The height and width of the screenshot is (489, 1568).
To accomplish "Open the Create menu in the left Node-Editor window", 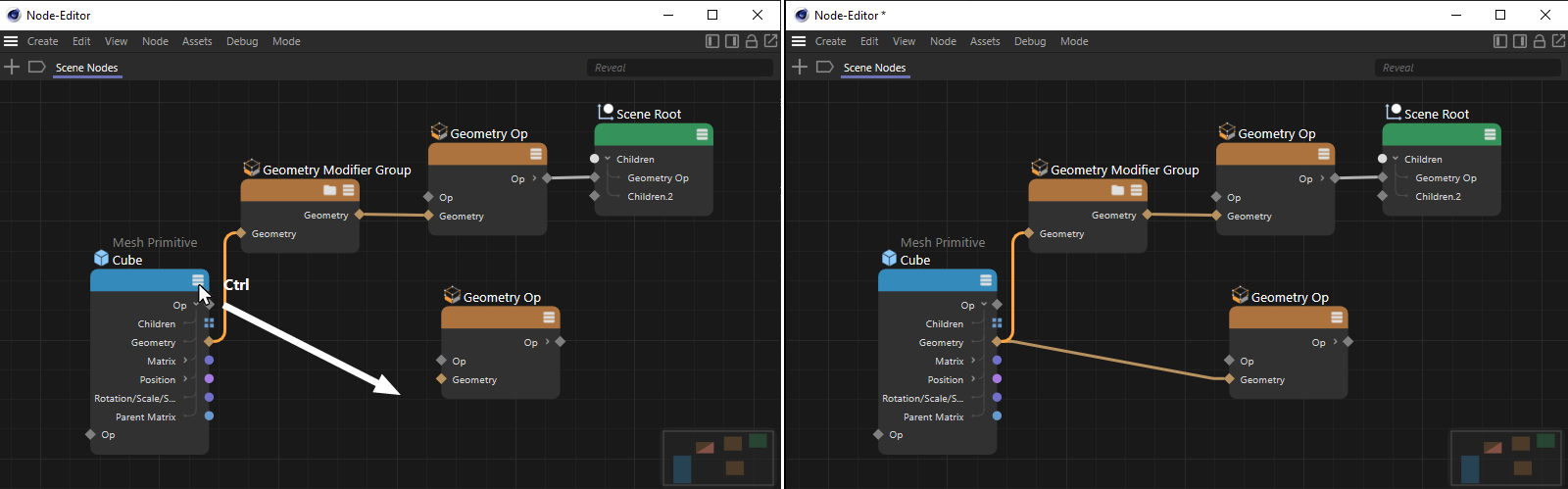I will tap(42, 41).
